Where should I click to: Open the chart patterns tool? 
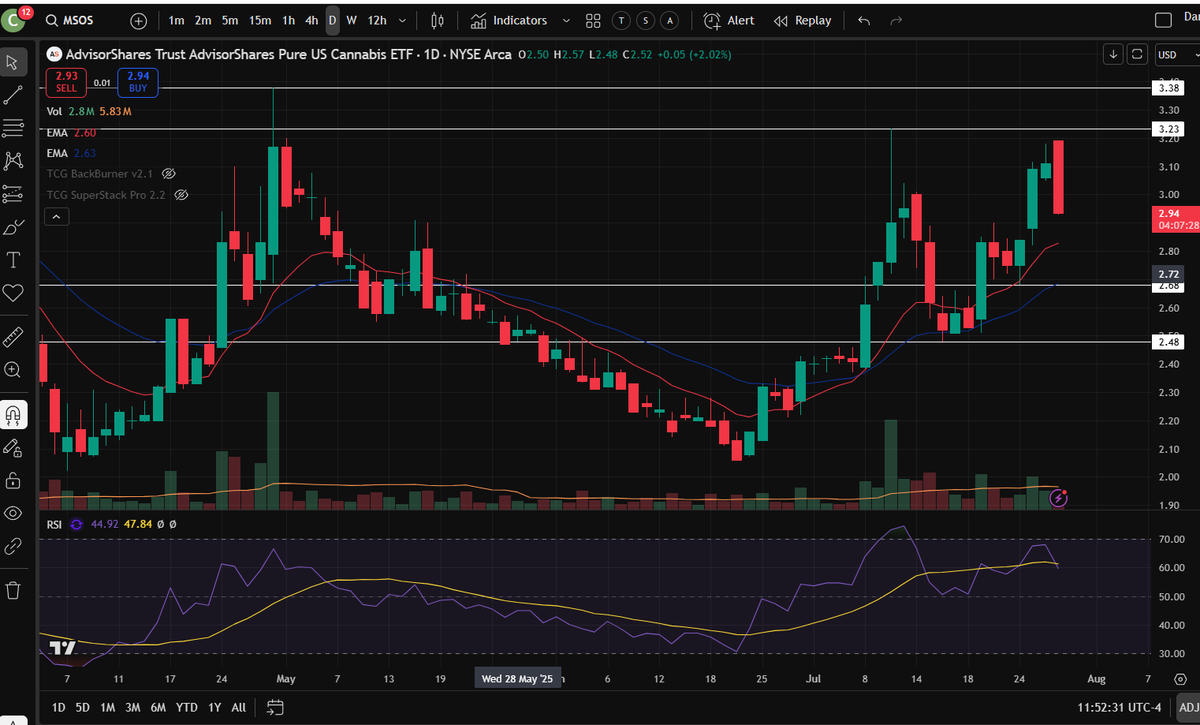(13, 160)
